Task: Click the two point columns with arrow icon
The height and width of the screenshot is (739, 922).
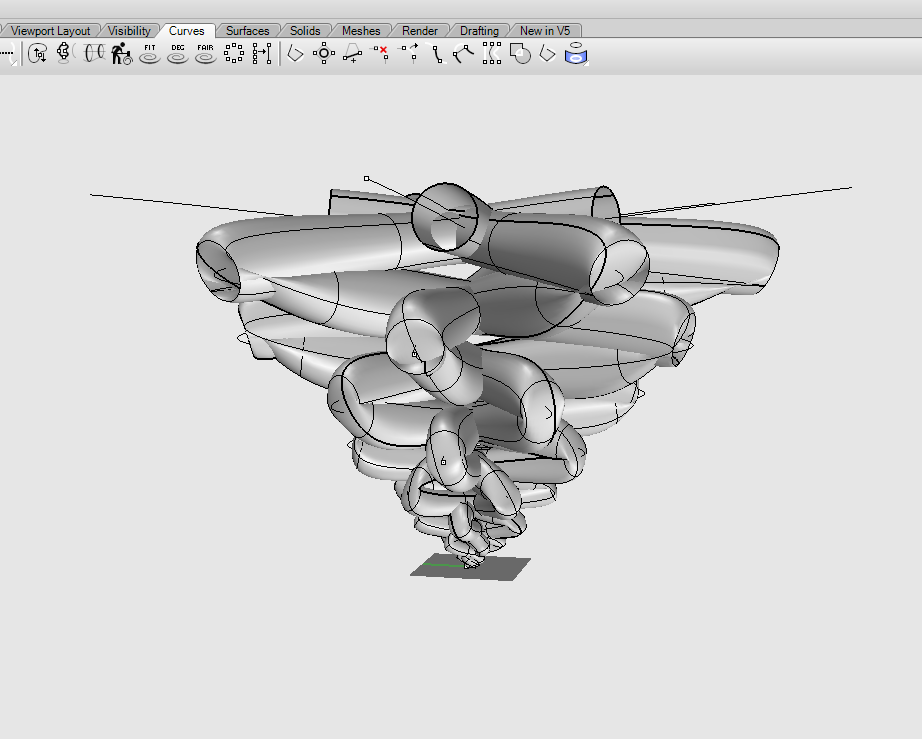Action: coord(262,53)
